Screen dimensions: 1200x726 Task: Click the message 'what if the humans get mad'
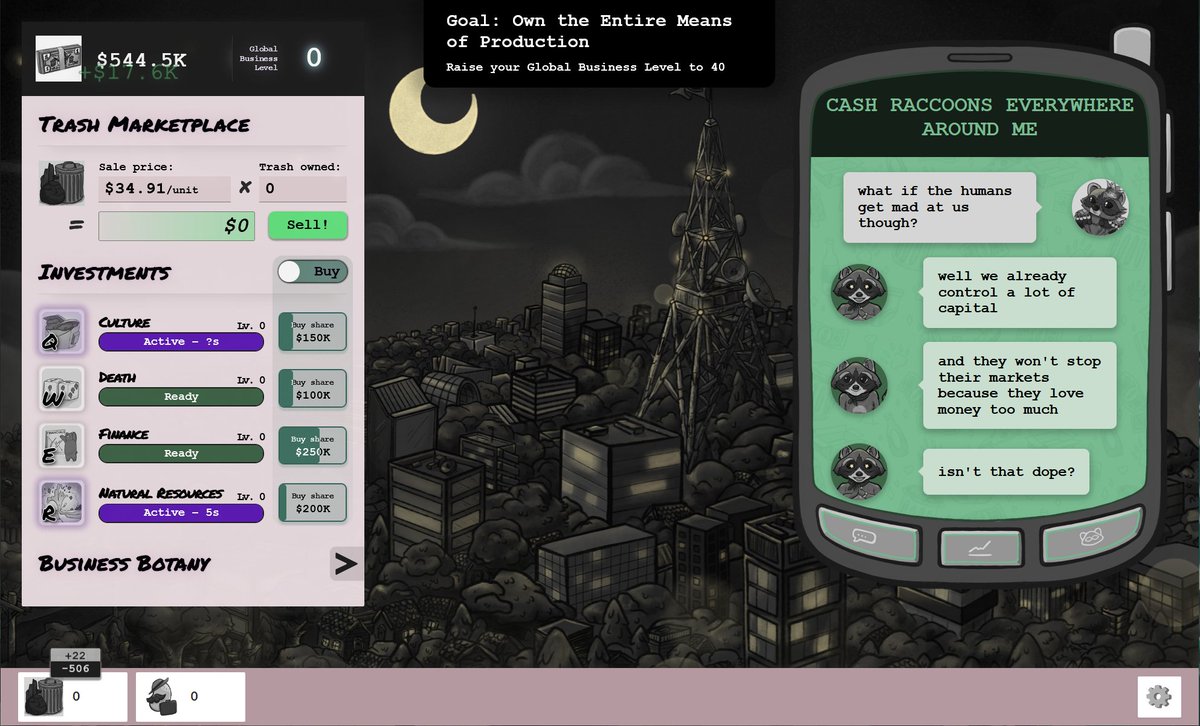pos(940,207)
